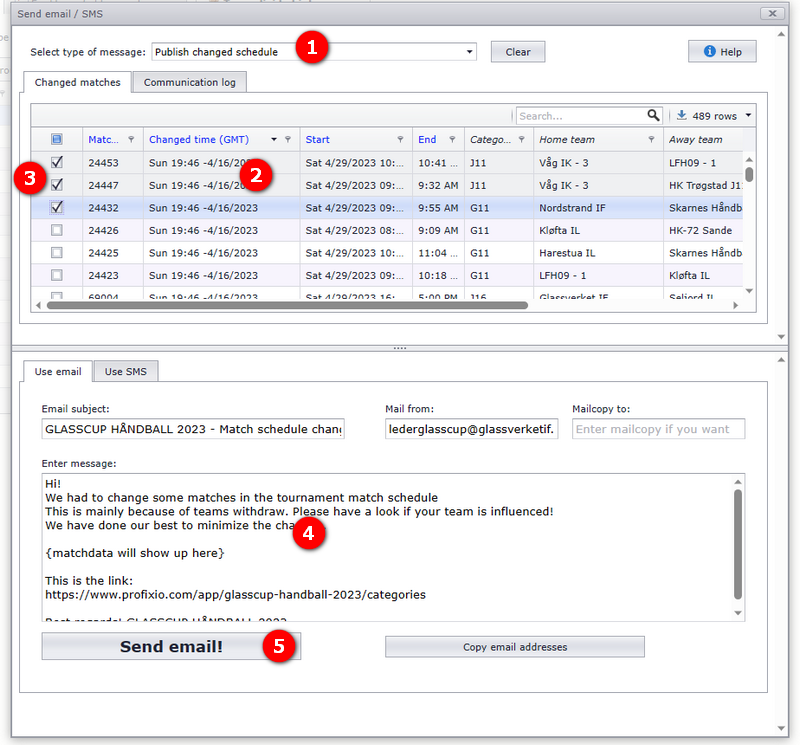The width and height of the screenshot is (800, 745).
Task: Click filter pin on Match column
Action: [x=131, y=139]
